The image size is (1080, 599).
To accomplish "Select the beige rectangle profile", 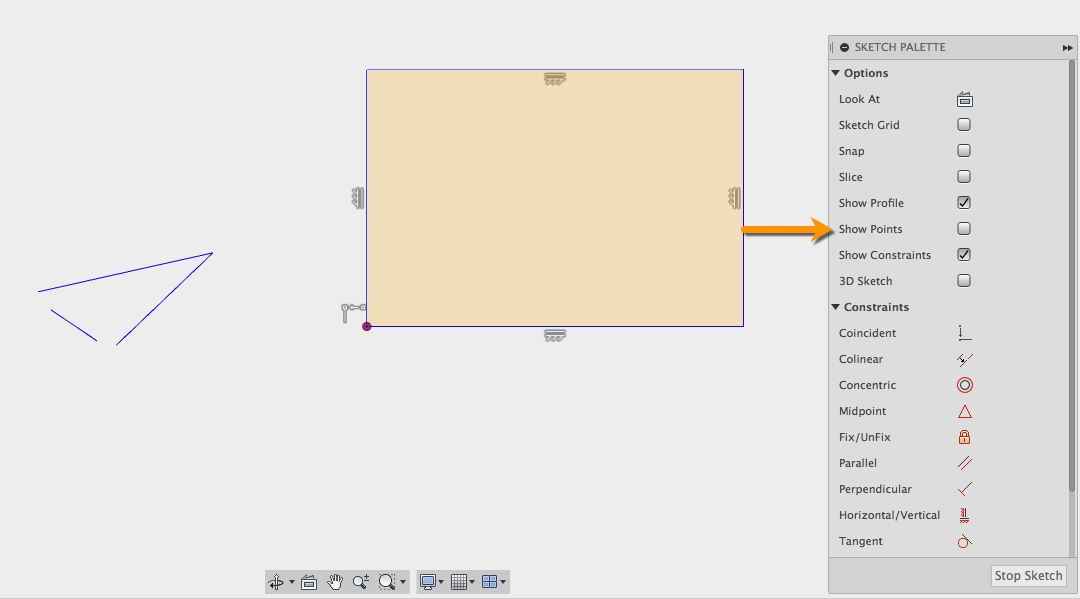I will point(555,198).
